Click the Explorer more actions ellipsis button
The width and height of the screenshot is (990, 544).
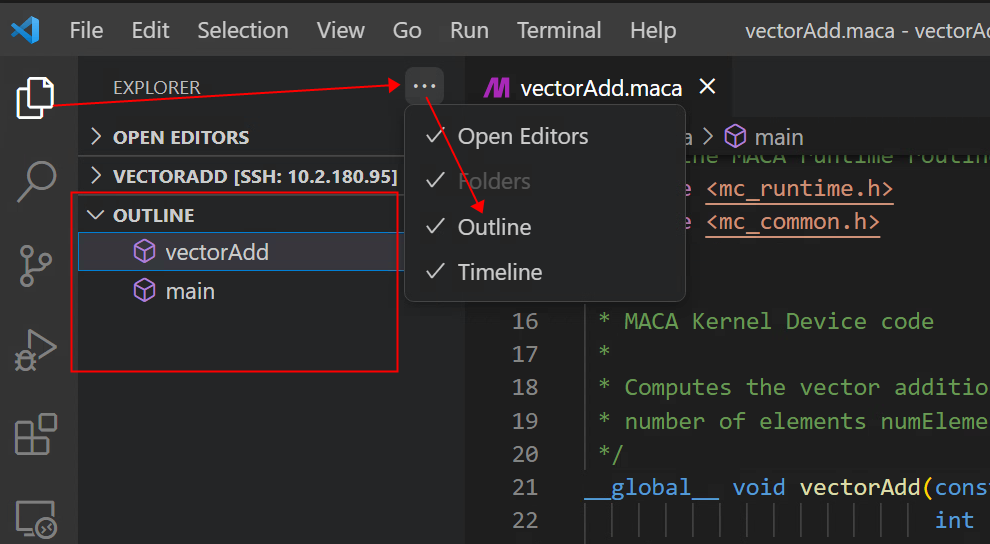click(425, 87)
